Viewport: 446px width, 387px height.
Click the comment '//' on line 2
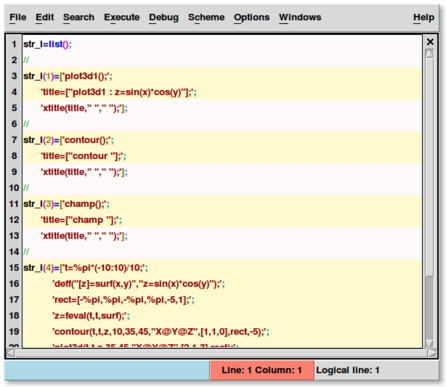26,60
